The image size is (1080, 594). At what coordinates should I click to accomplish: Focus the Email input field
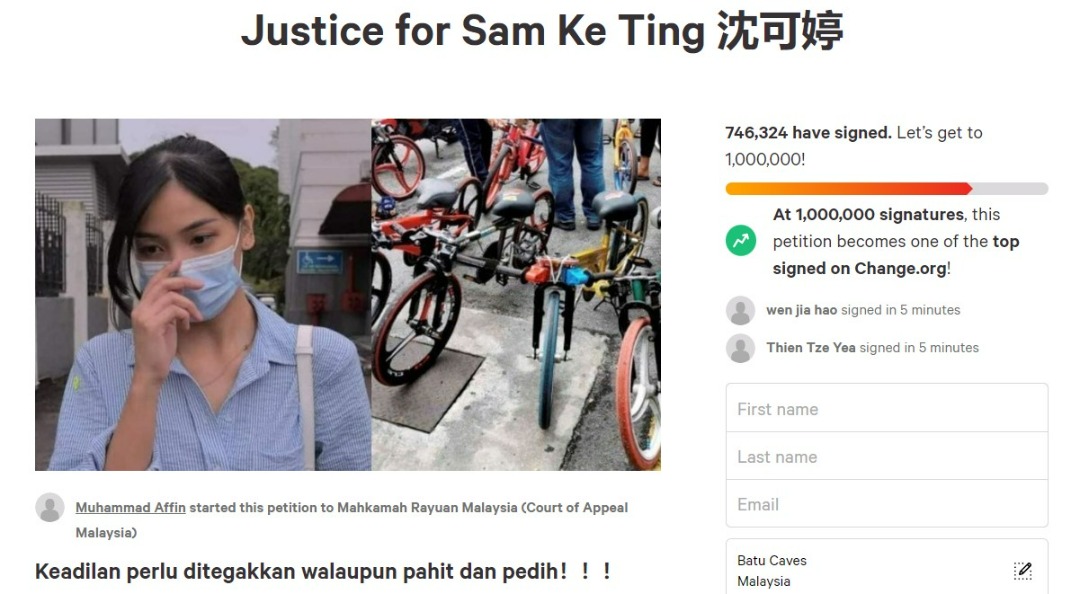point(886,504)
